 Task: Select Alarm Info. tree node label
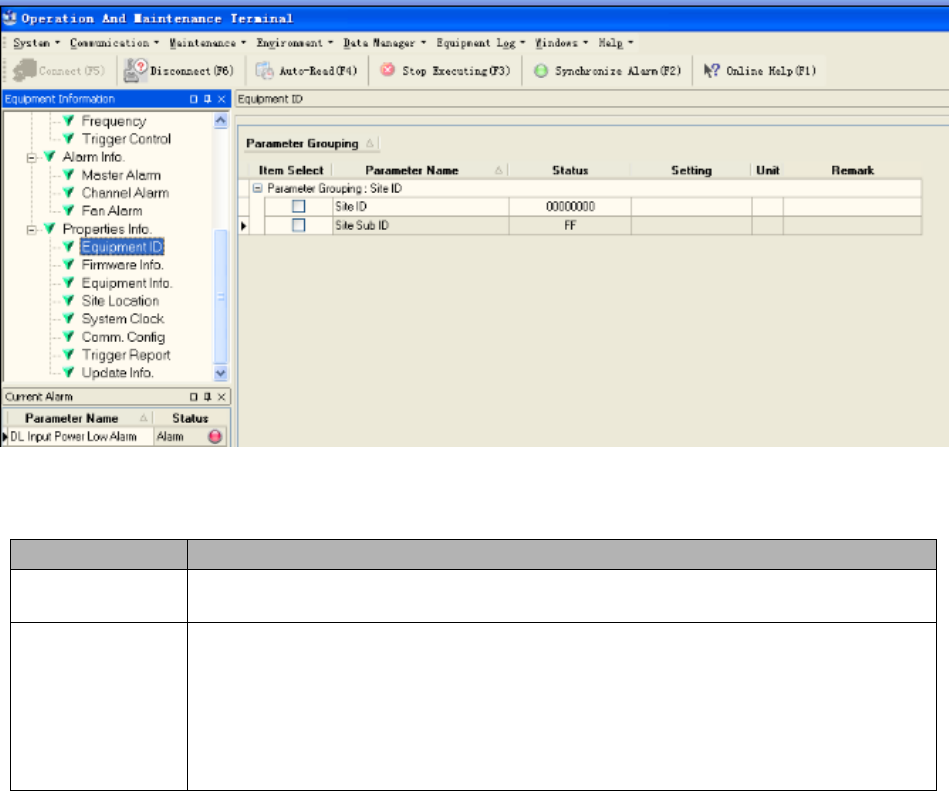click(94, 157)
